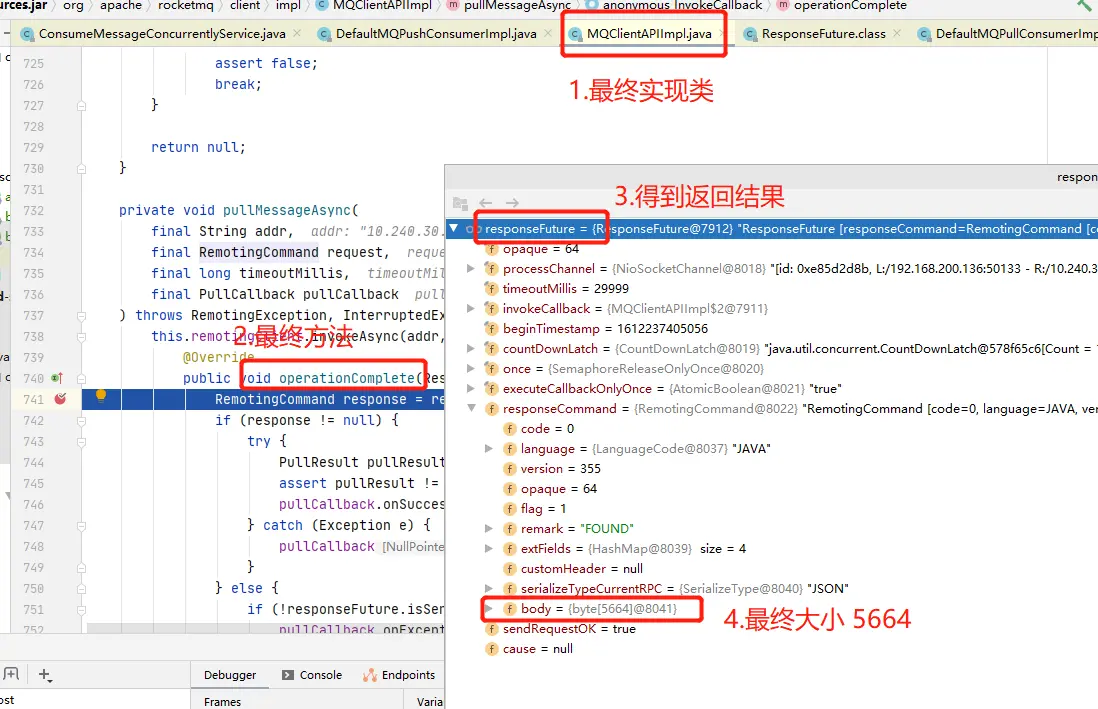
Task: Expand the body byte array node
Action: (x=489, y=608)
